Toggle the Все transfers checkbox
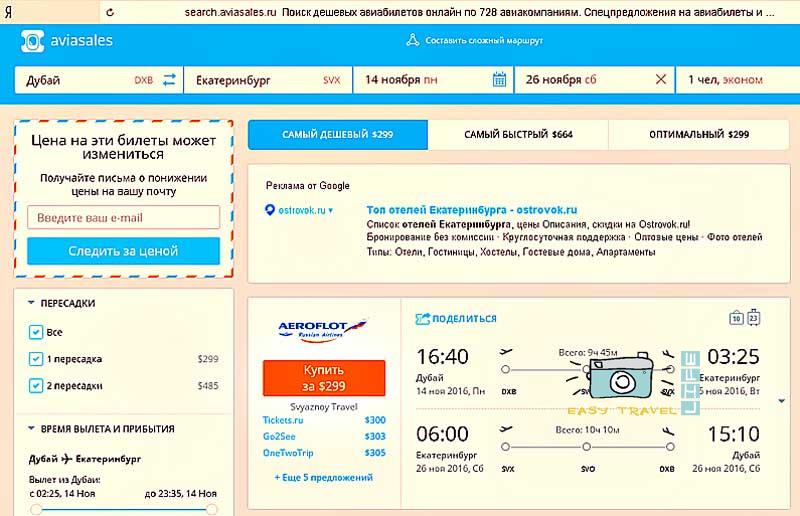This screenshot has width=800, height=516. pos(35,332)
